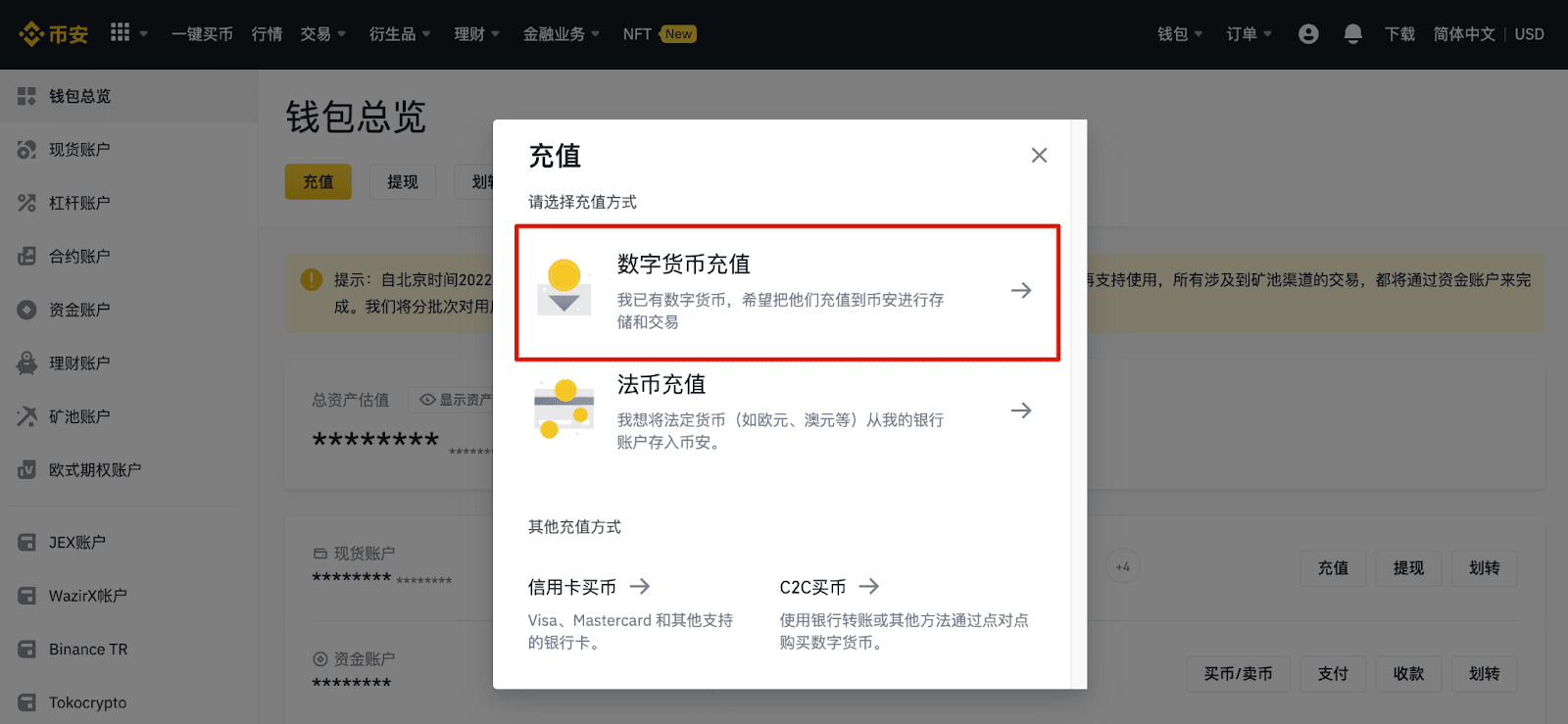Open 一键买币 in top navigation
Screen dimensions: 1568x724
click(202, 34)
